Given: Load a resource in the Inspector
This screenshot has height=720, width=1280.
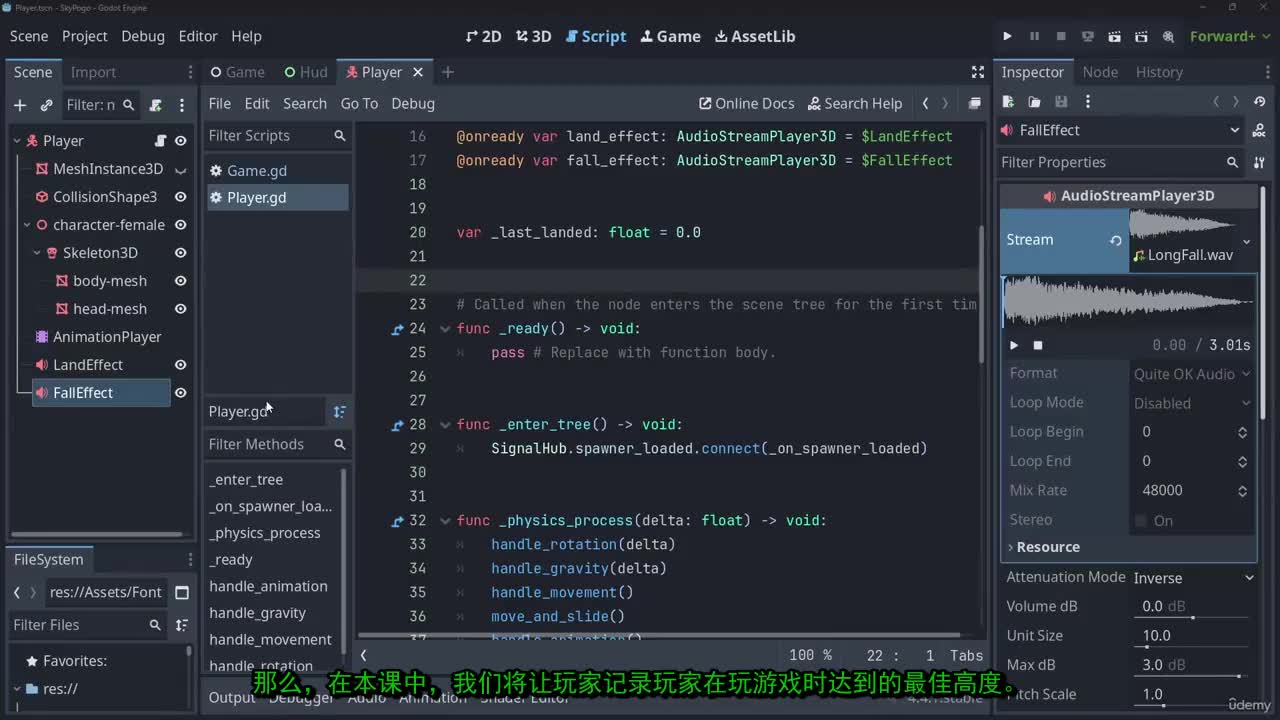Looking at the screenshot, I should click(1034, 102).
